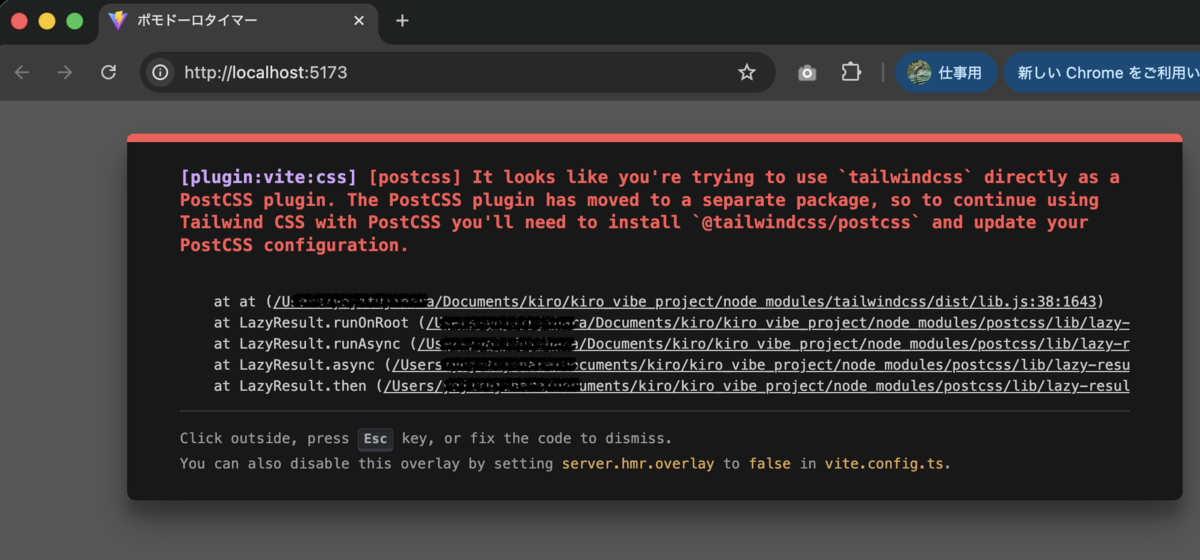
Task: Open a new tab with plus button
Action: (402, 20)
